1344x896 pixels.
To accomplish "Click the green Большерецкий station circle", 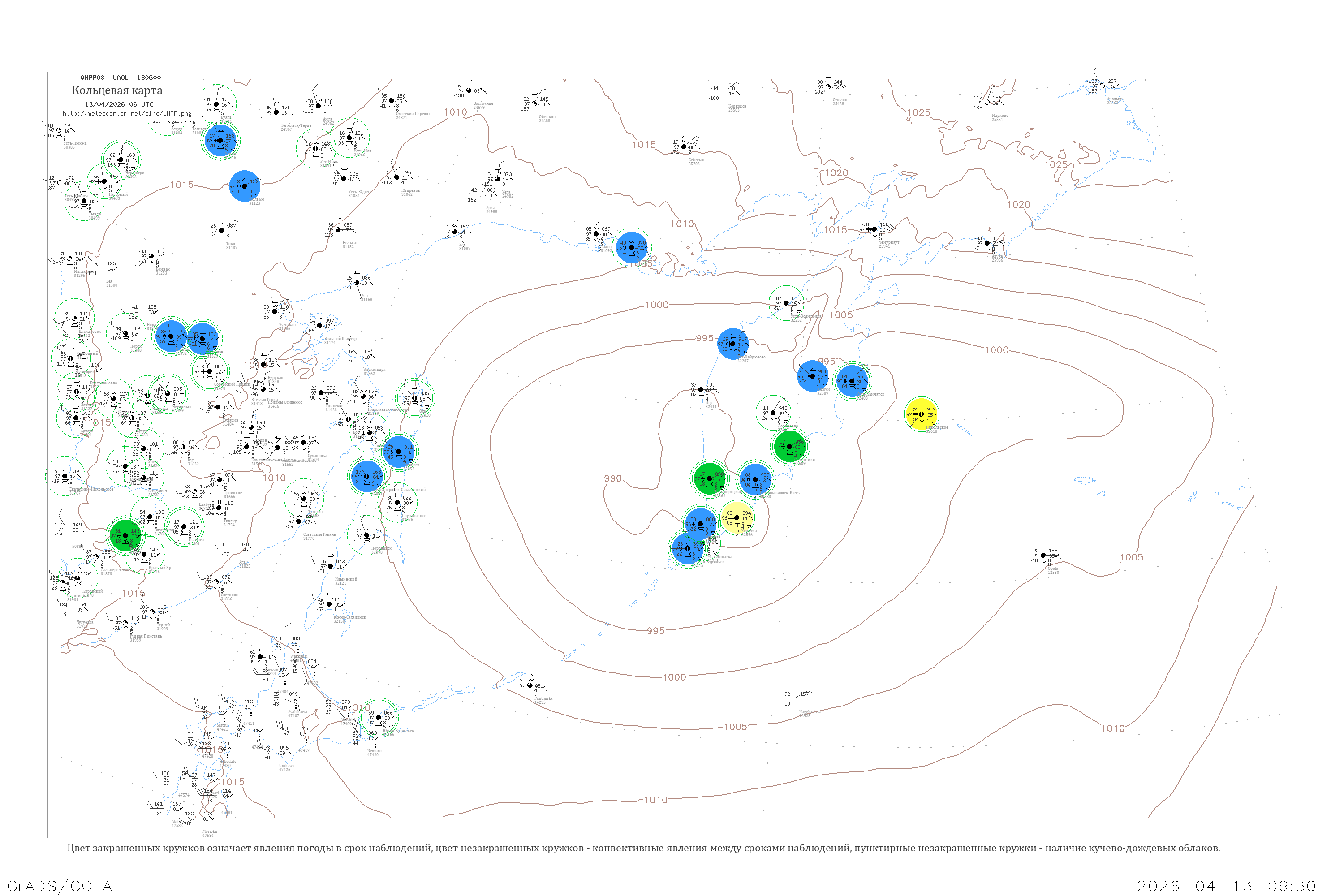I will [x=709, y=479].
